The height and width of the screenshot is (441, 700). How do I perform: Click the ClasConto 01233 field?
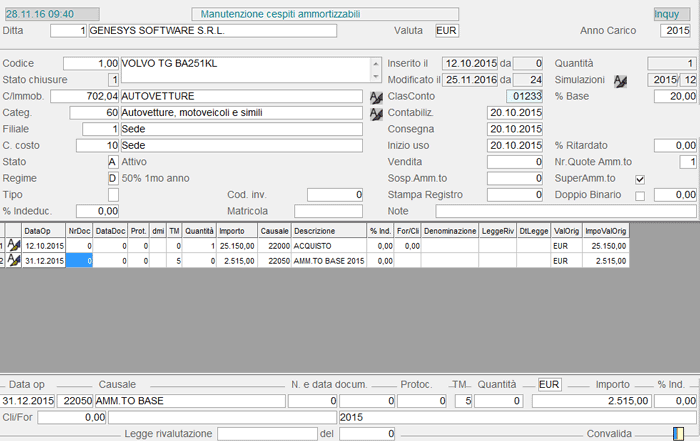point(525,96)
